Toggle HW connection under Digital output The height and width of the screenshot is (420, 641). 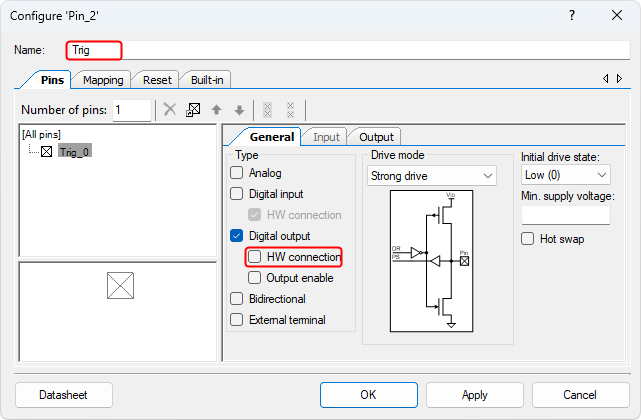[255, 257]
